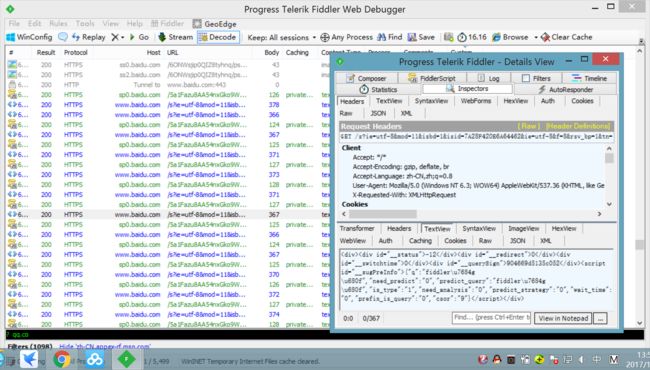Save sessions with Save icon
This screenshot has width=650, height=370.
[421, 37]
